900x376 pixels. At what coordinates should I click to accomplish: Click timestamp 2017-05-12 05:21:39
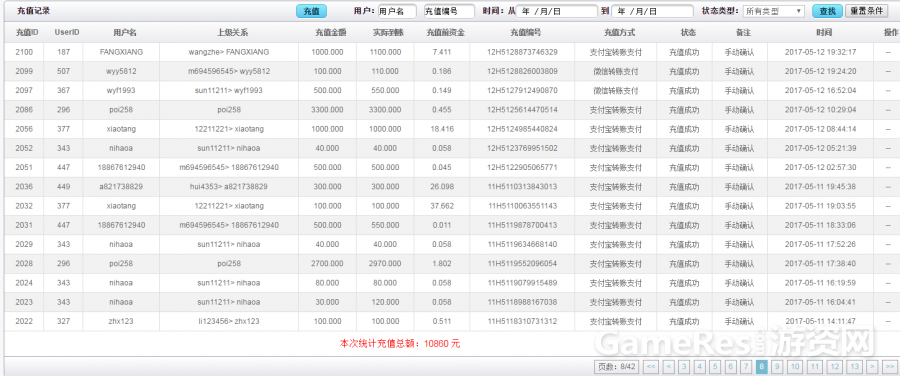820,148
